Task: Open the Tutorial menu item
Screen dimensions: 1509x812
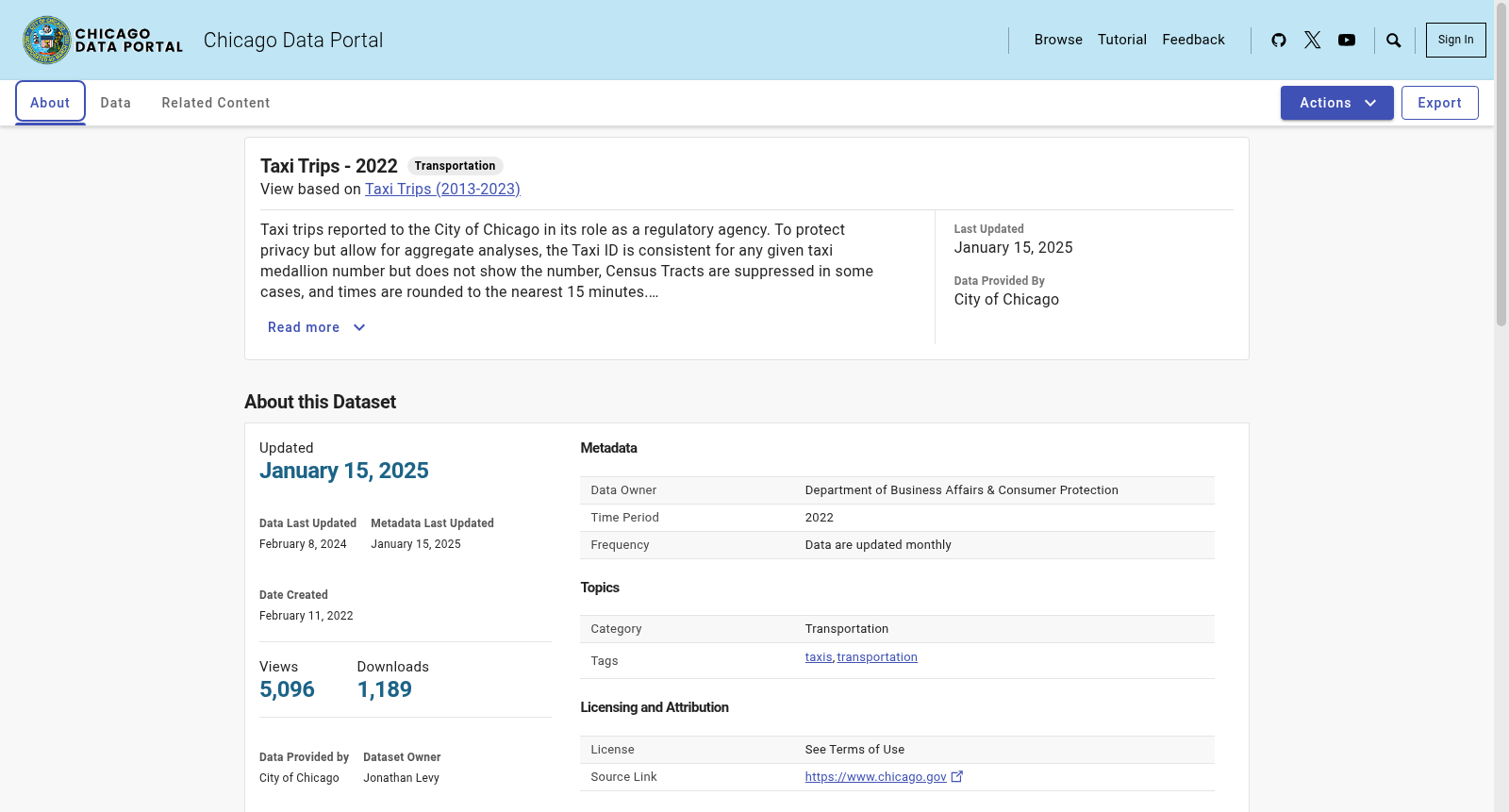Action: 1122,40
